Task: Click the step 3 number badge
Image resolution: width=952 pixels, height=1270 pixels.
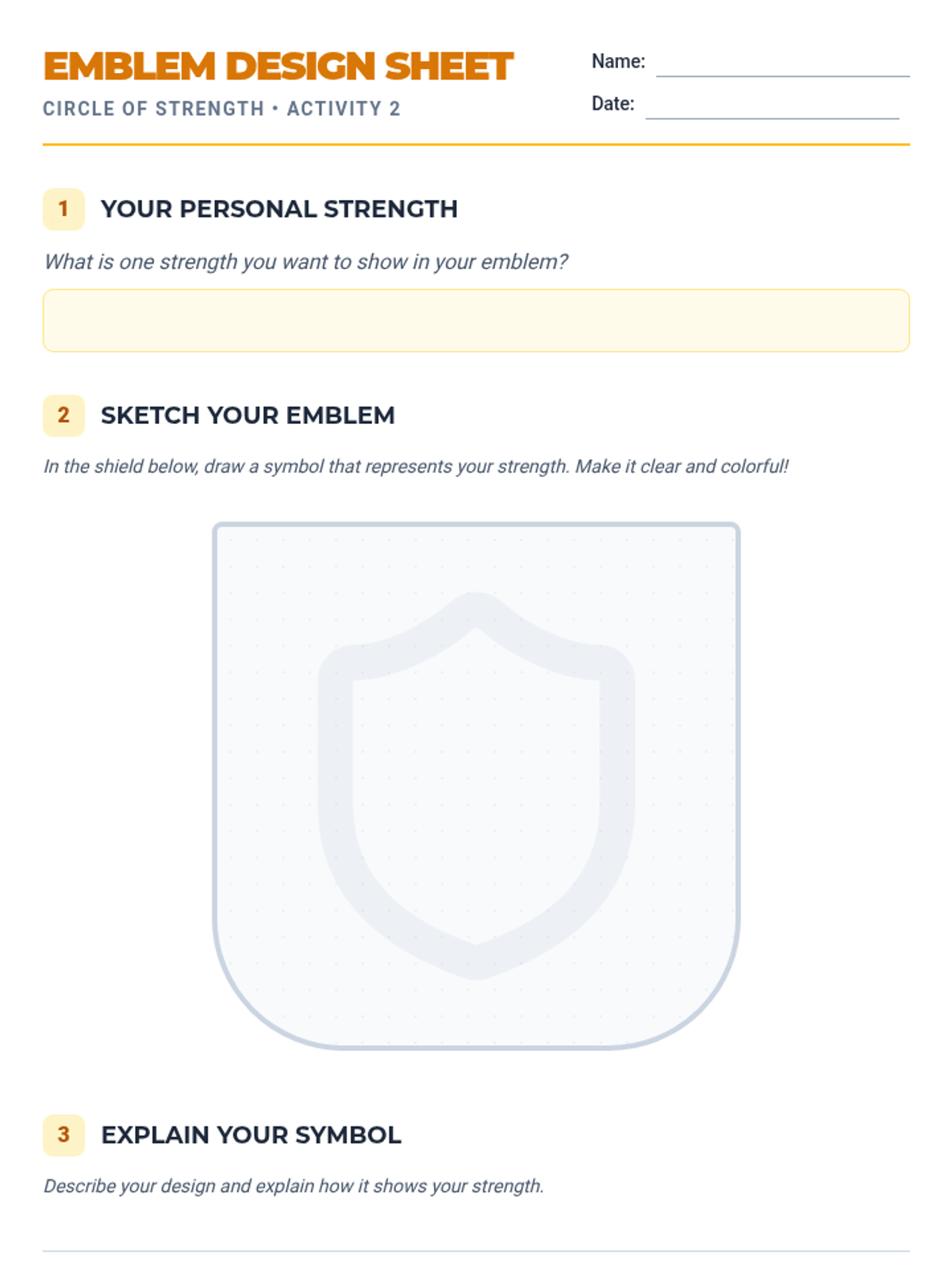Action: pos(63,1134)
